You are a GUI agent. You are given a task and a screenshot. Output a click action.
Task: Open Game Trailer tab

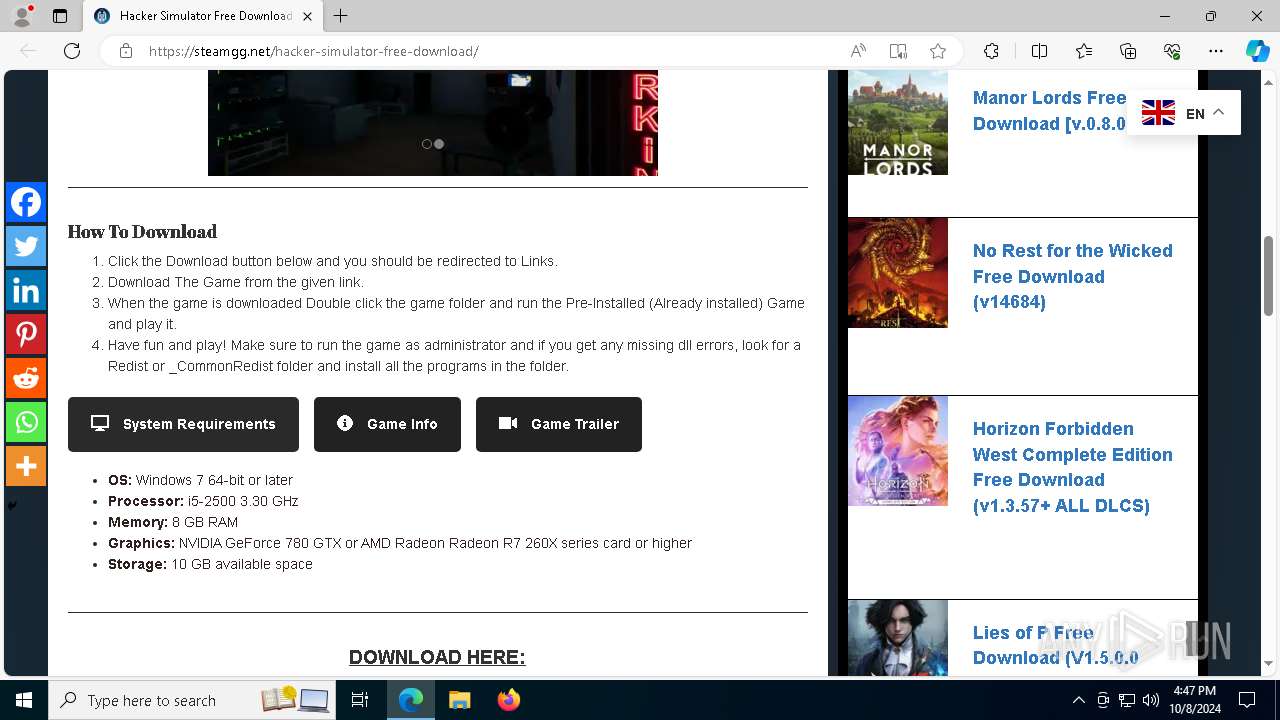pyautogui.click(x=559, y=424)
